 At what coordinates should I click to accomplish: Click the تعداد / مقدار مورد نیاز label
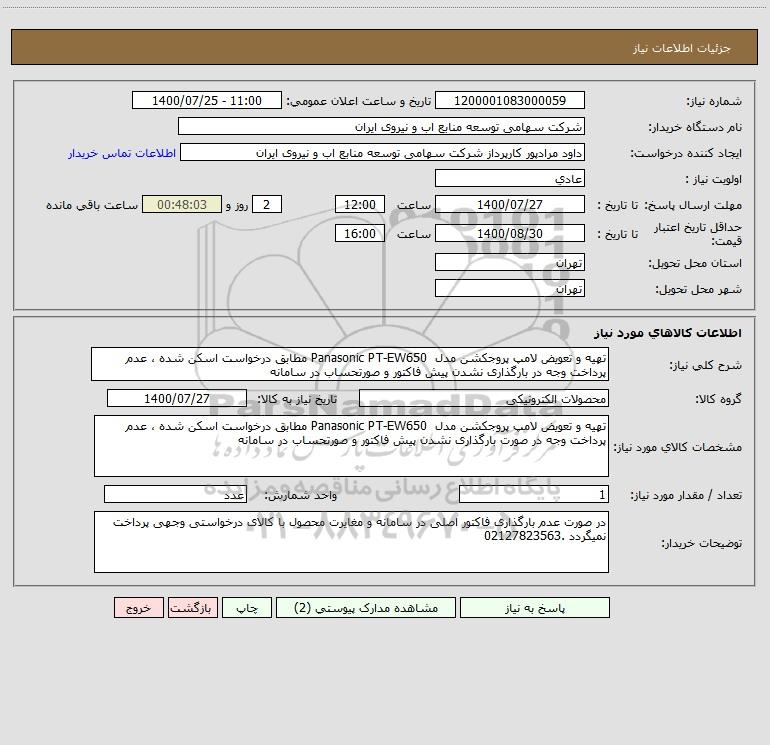tap(686, 495)
